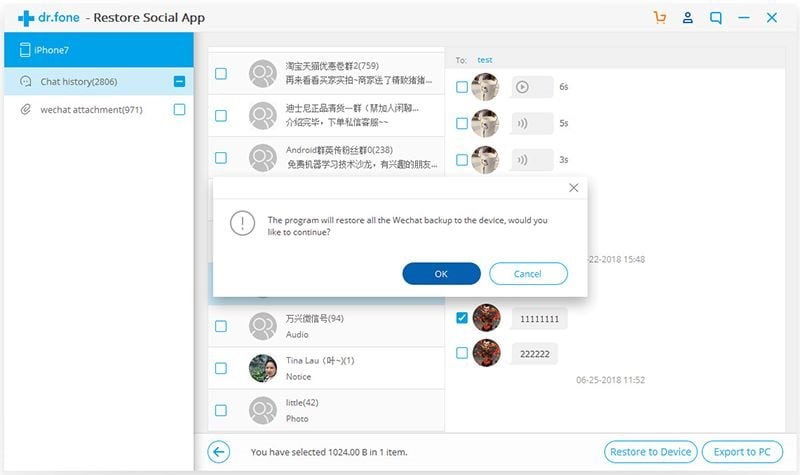Screen dimensions: 800x475
Task: Check the 万兴微信号(94) chat checkbox
Action: coord(221,326)
